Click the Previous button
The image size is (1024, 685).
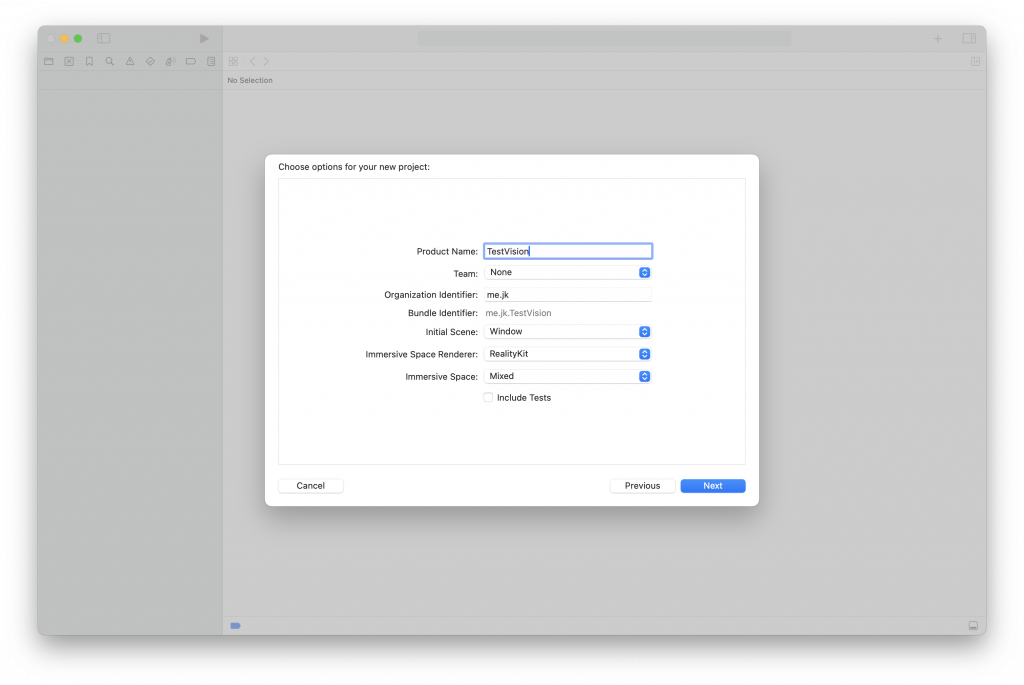click(x=642, y=486)
